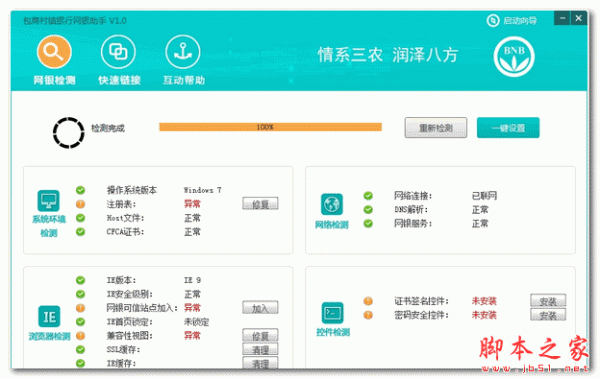Click orange warning beside 证书签名控件

point(368,301)
